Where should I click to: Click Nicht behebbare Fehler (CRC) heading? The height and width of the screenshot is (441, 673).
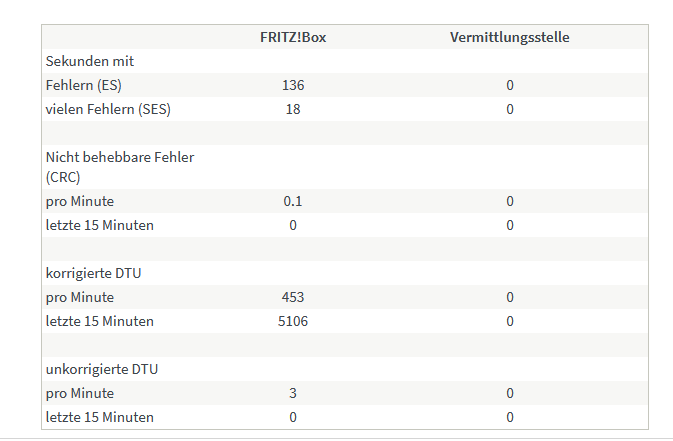120,167
